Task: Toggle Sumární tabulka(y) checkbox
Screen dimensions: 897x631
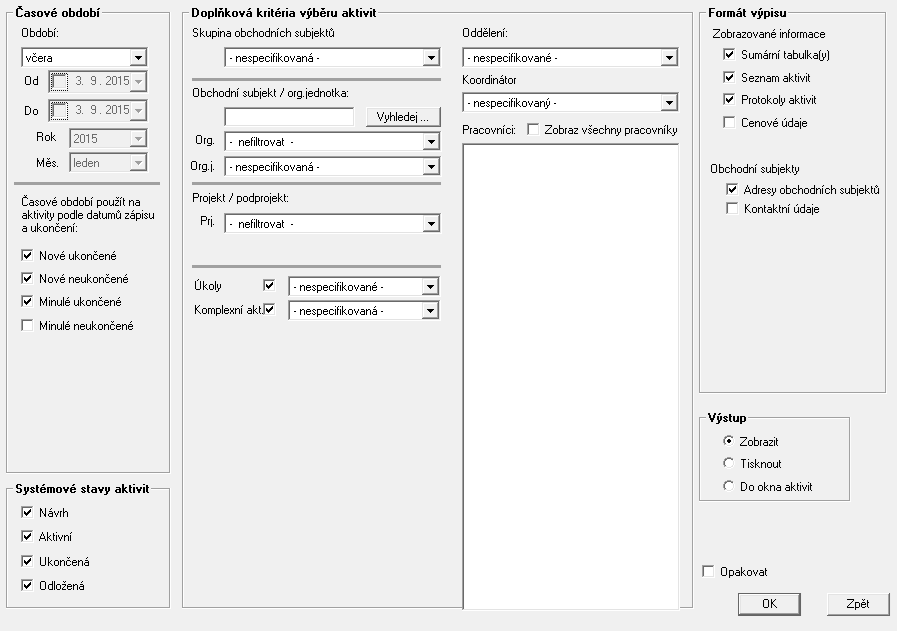Action: click(729, 54)
